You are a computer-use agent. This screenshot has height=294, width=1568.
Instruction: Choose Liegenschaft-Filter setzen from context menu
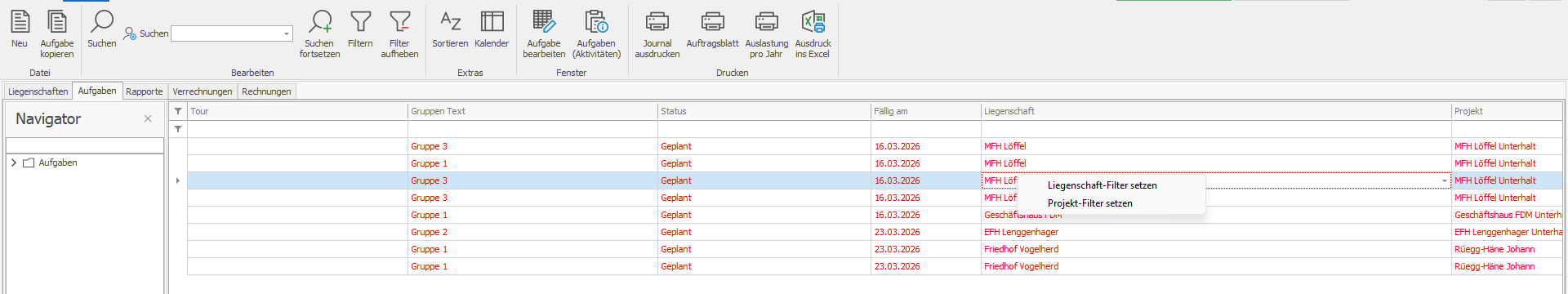click(x=1102, y=185)
